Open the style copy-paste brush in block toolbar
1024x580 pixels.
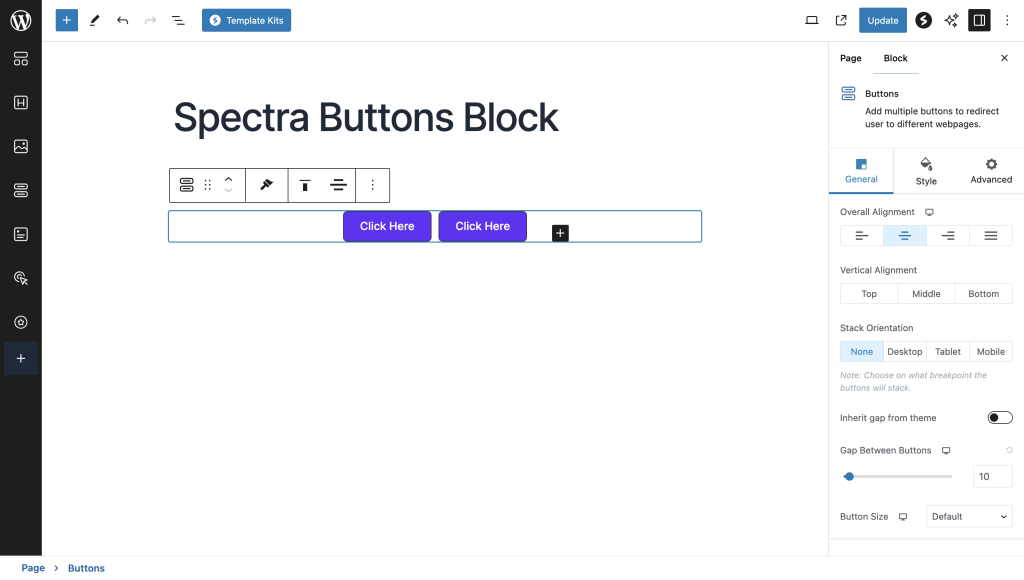click(x=266, y=185)
